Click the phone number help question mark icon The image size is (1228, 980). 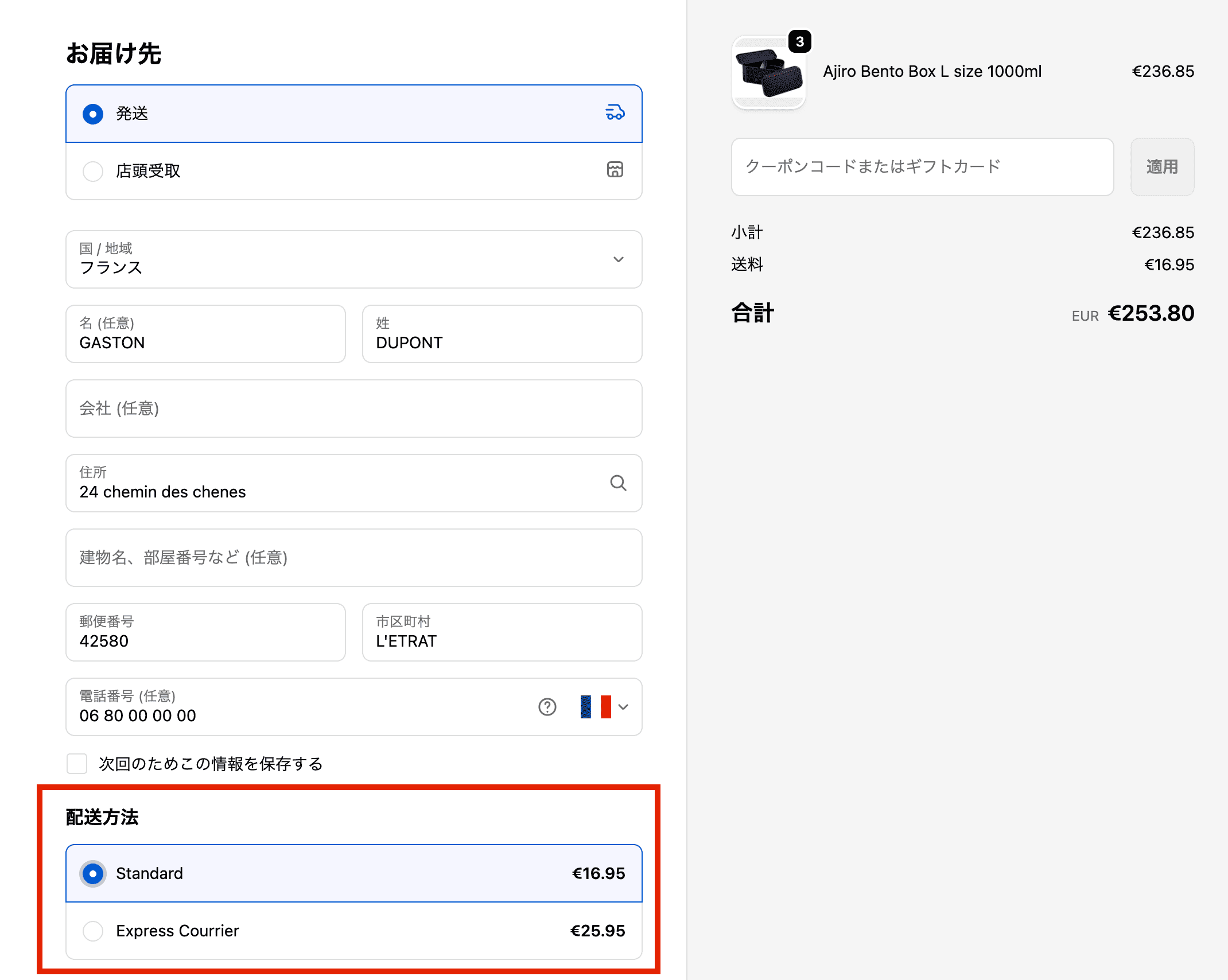[x=547, y=707]
